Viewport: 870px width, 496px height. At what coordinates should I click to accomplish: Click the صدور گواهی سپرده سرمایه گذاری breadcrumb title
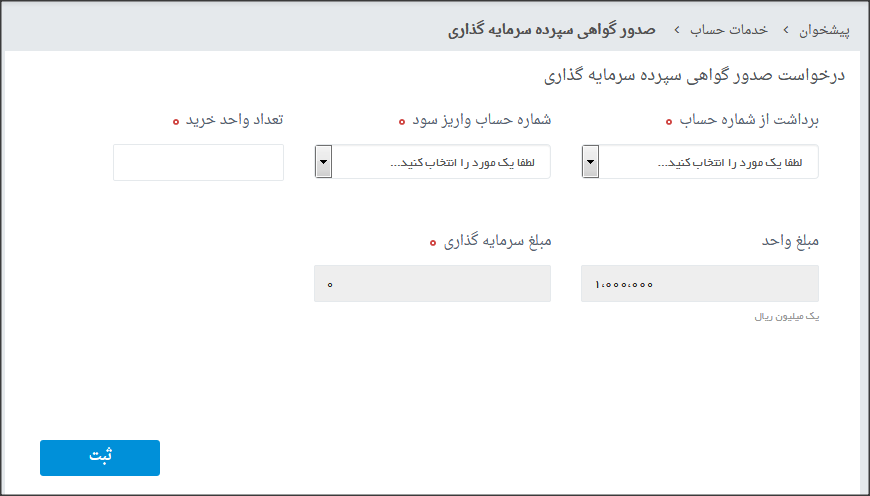(x=551, y=29)
